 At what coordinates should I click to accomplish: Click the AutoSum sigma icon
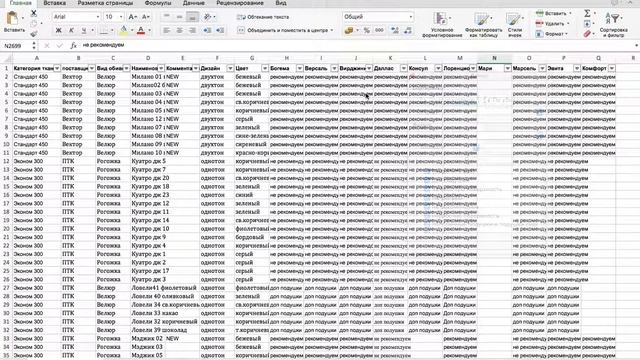[587, 13]
